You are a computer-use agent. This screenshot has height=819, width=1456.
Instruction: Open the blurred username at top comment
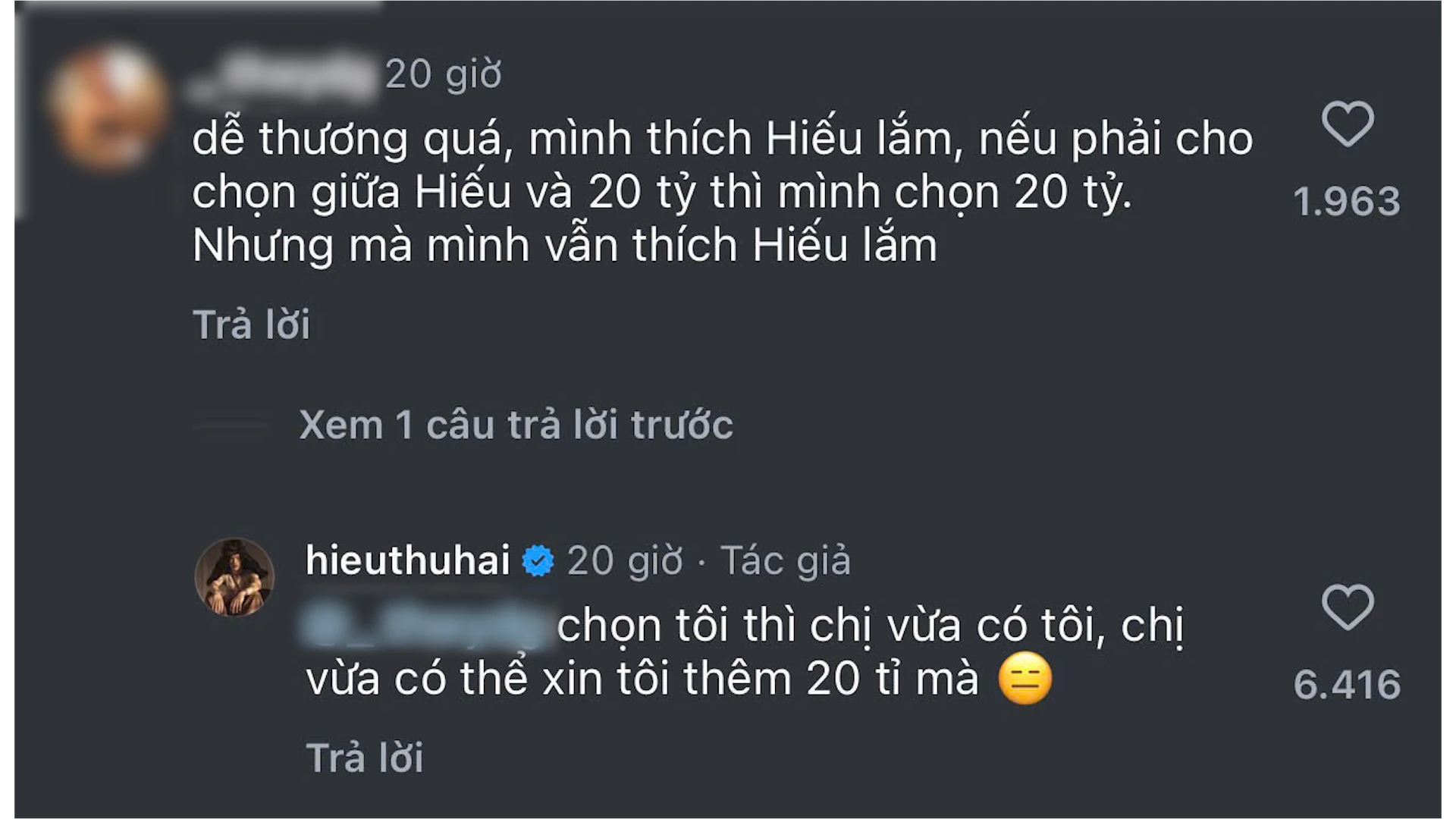point(281,76)
